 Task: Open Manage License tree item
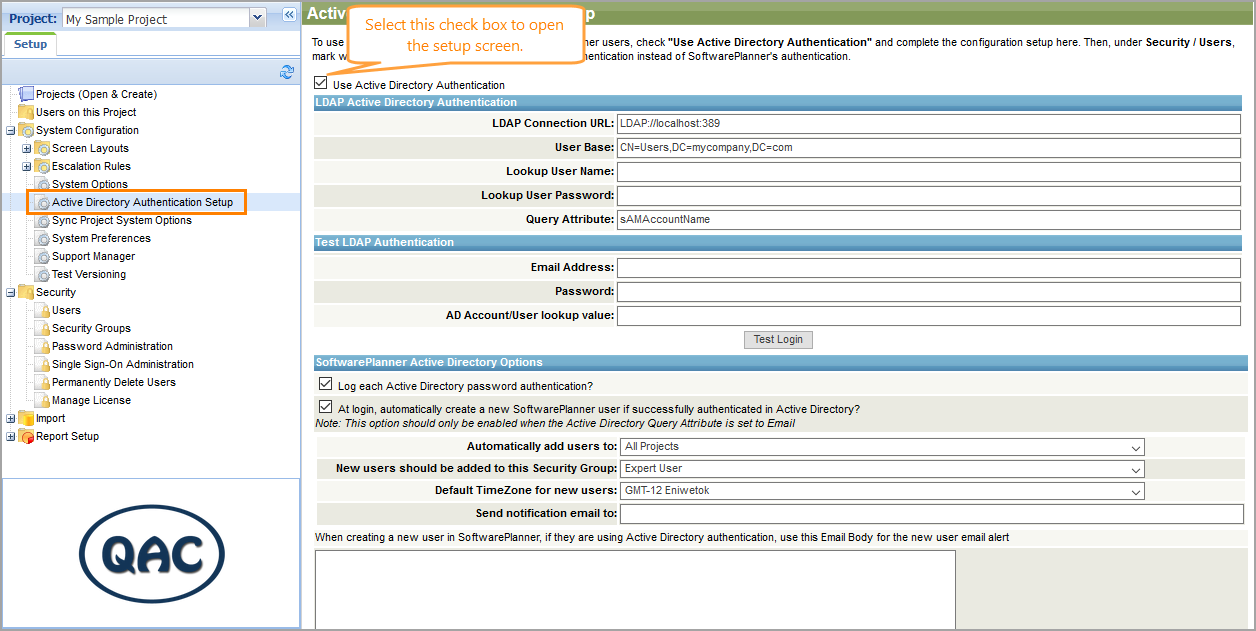pos(91,400)
